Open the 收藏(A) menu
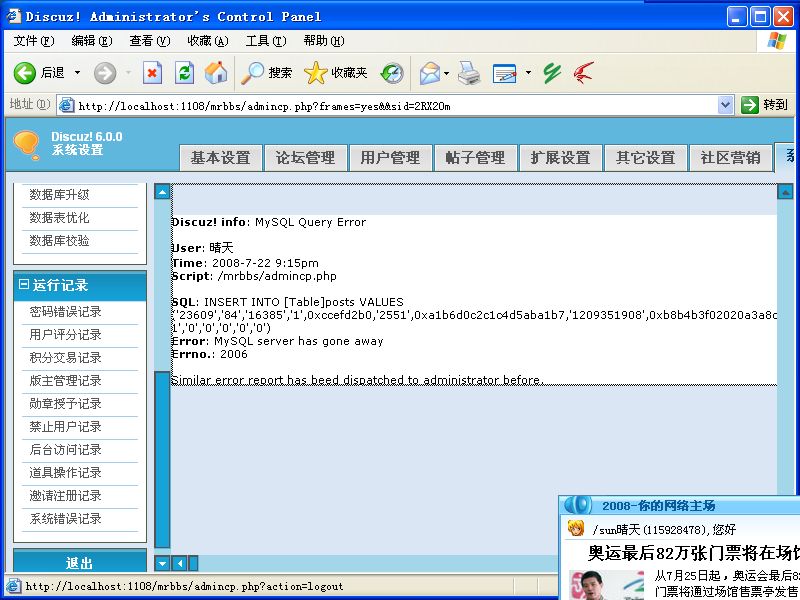 coord(208,41)
